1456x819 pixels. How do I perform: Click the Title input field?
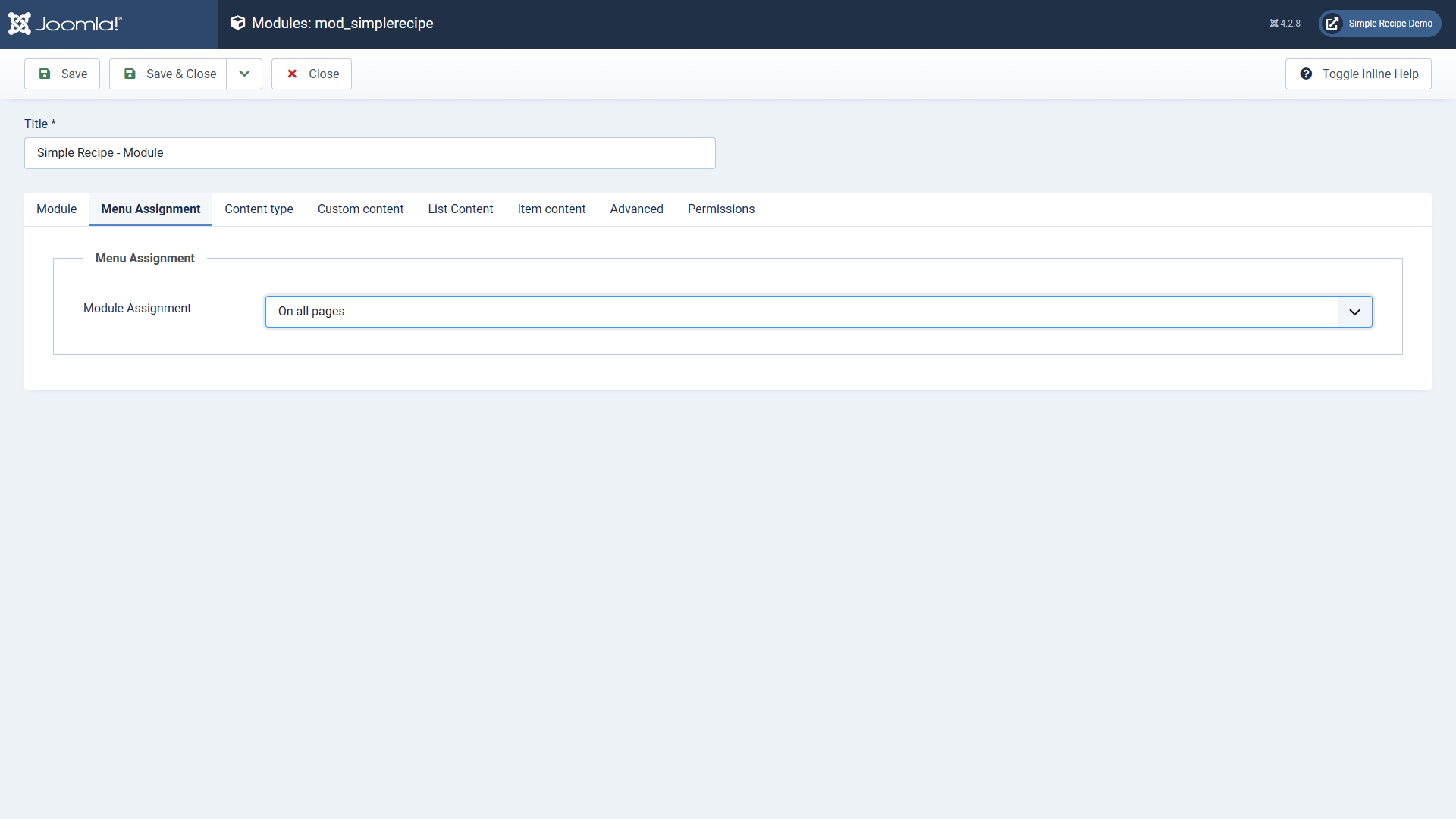pos(370,153)
